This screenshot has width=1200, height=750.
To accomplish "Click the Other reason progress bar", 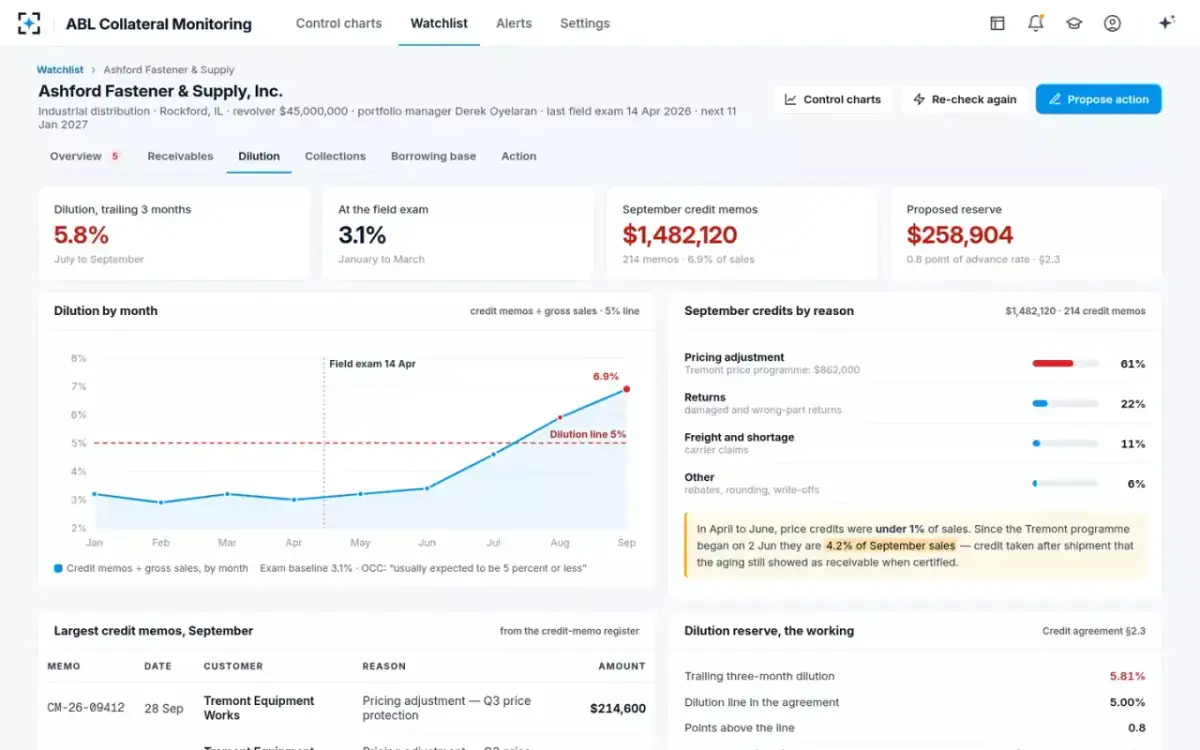I will (1065, 484).
